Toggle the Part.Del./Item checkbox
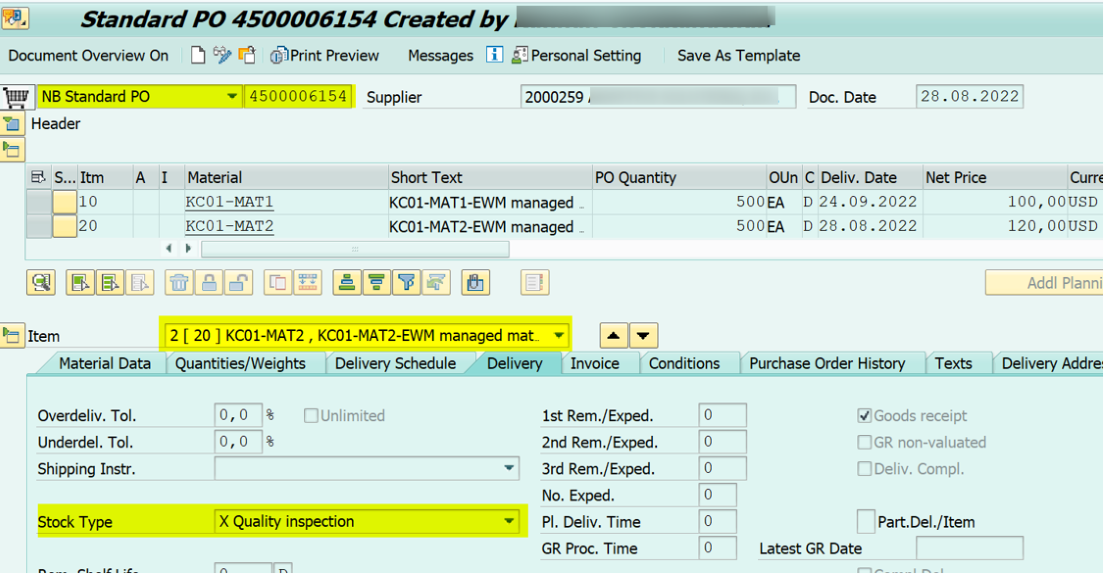1110x580 pixels. [x=866, y=521]
